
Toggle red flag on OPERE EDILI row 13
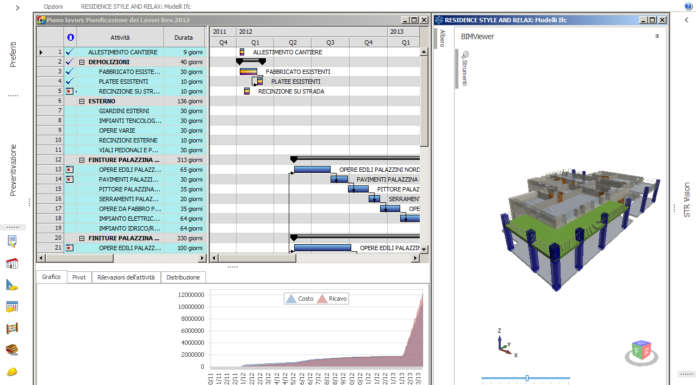pyautogui.click(x=69, y=170)
